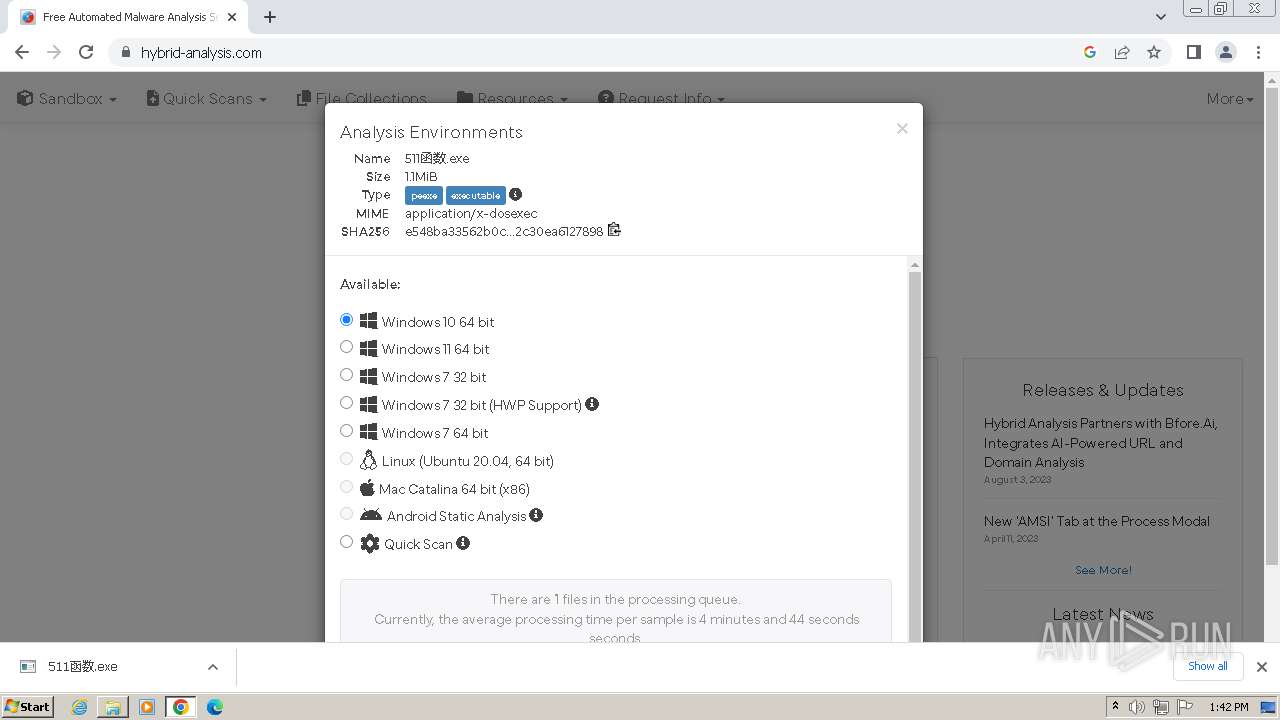Open the Bfore.Ai partnership news article
Viewport: 1280px width, 720px height.
1101,443
